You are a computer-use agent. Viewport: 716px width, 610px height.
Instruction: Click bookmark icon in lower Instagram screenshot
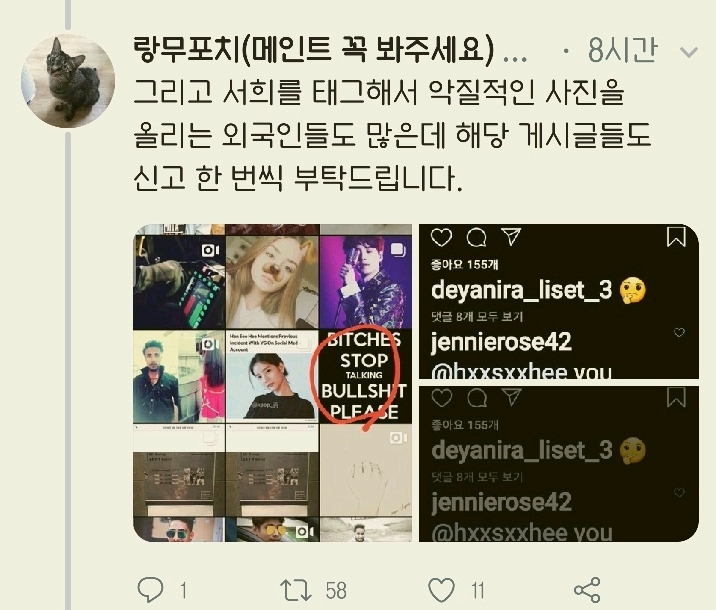point(676,397)
